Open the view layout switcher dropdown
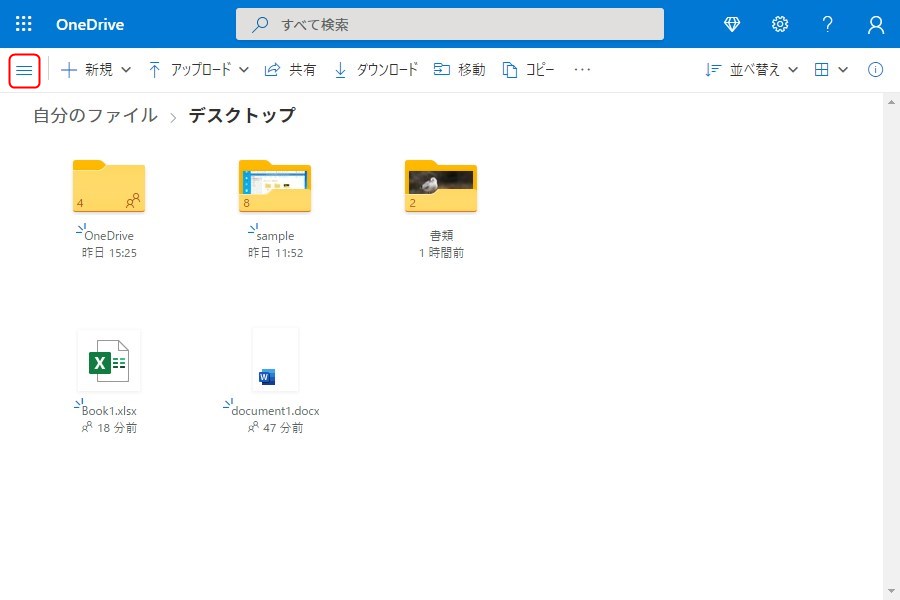This screenshot has width=900, height=600. (x=830, y=70)
